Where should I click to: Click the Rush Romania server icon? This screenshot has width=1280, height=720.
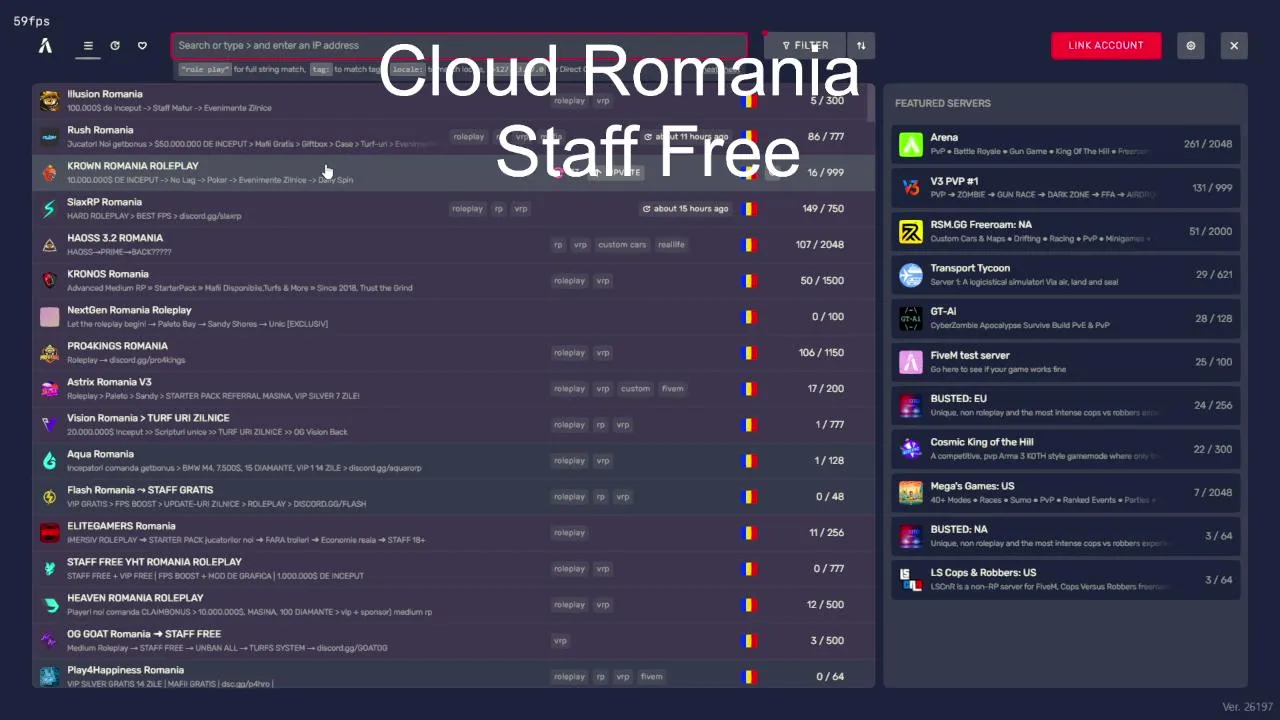(49, 136)
